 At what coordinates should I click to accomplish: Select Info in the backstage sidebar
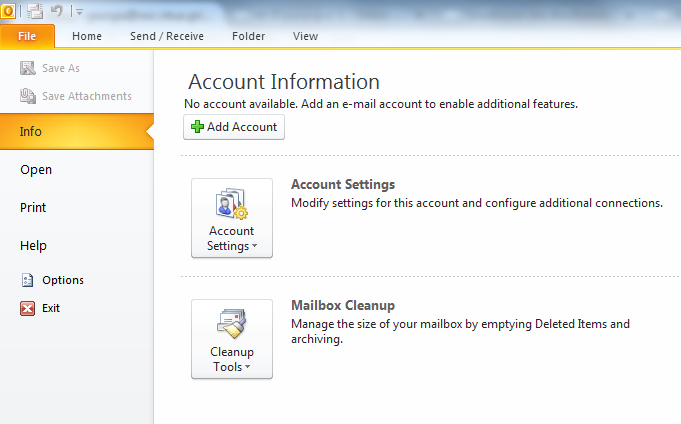point(77,132)
